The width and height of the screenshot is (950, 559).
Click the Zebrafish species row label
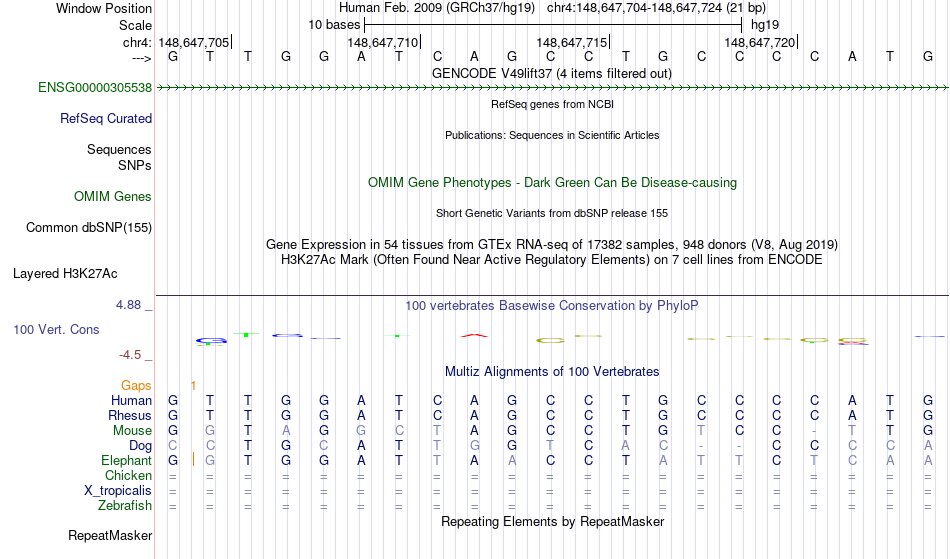click(x=125, y=506)
